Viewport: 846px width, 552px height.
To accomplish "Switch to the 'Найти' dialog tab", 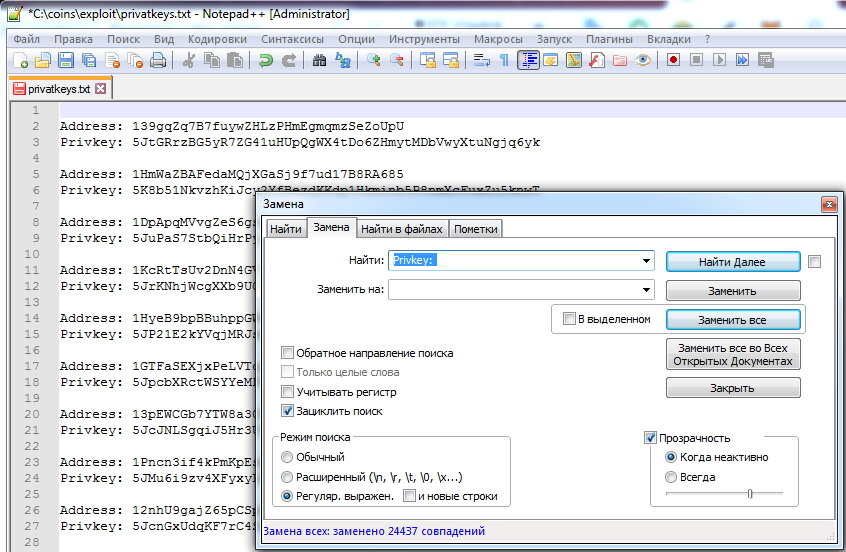I will coord(285,229).
